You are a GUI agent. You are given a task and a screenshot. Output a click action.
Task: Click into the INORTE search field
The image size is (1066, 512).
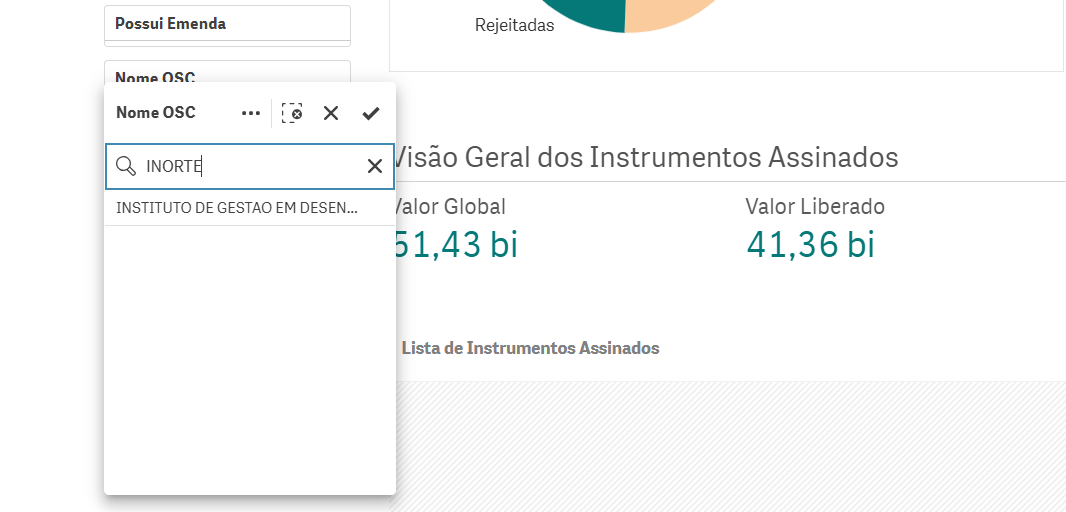coord(250,166)
